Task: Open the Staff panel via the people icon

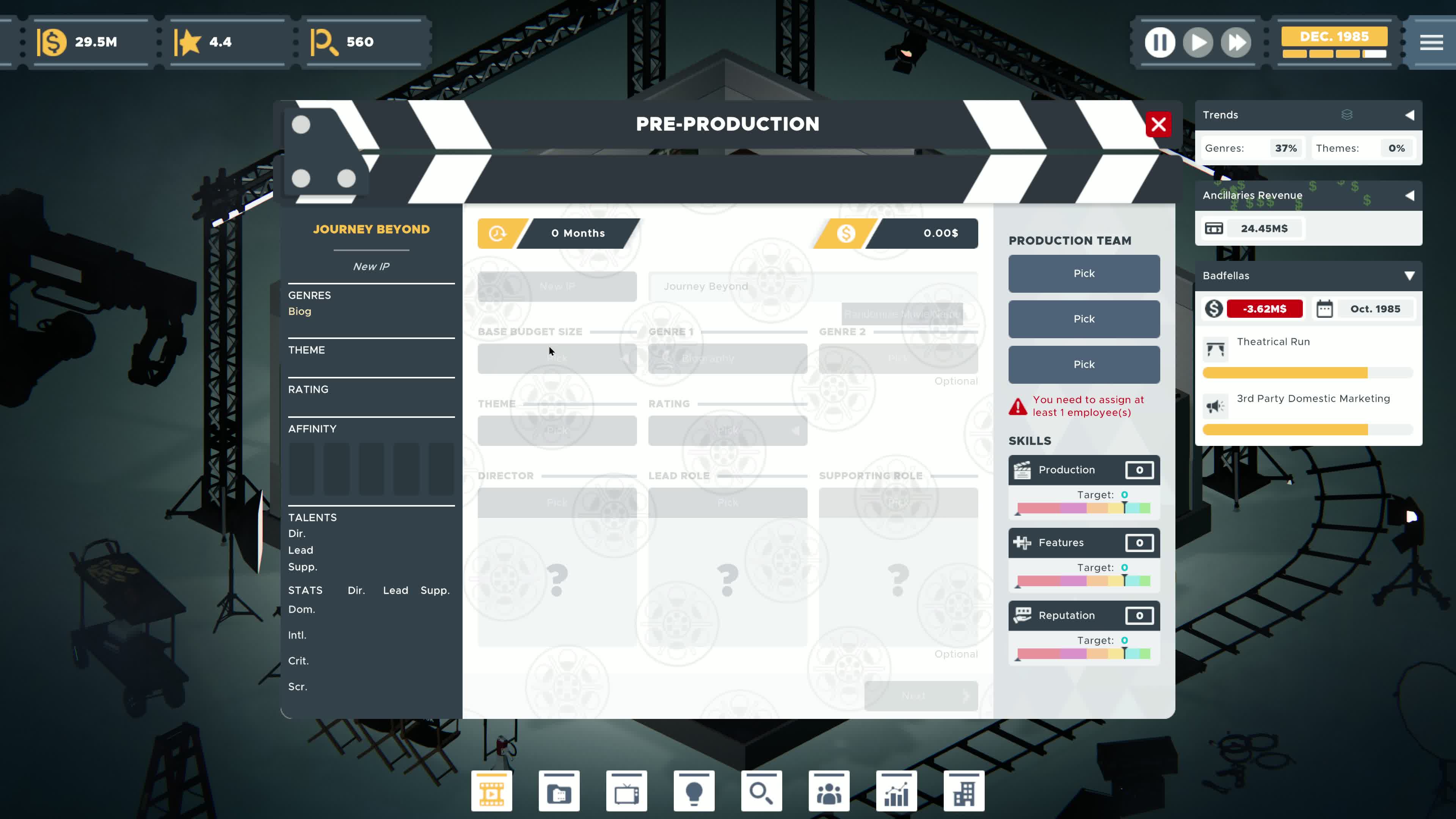Action: pos(829,791)
